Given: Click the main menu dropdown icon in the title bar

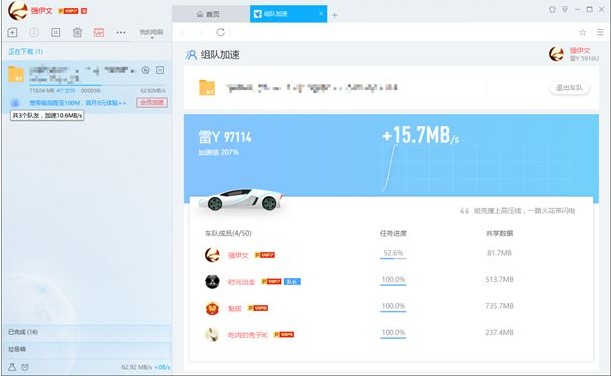Looking at the screenshot, I should tap(565, 9).
